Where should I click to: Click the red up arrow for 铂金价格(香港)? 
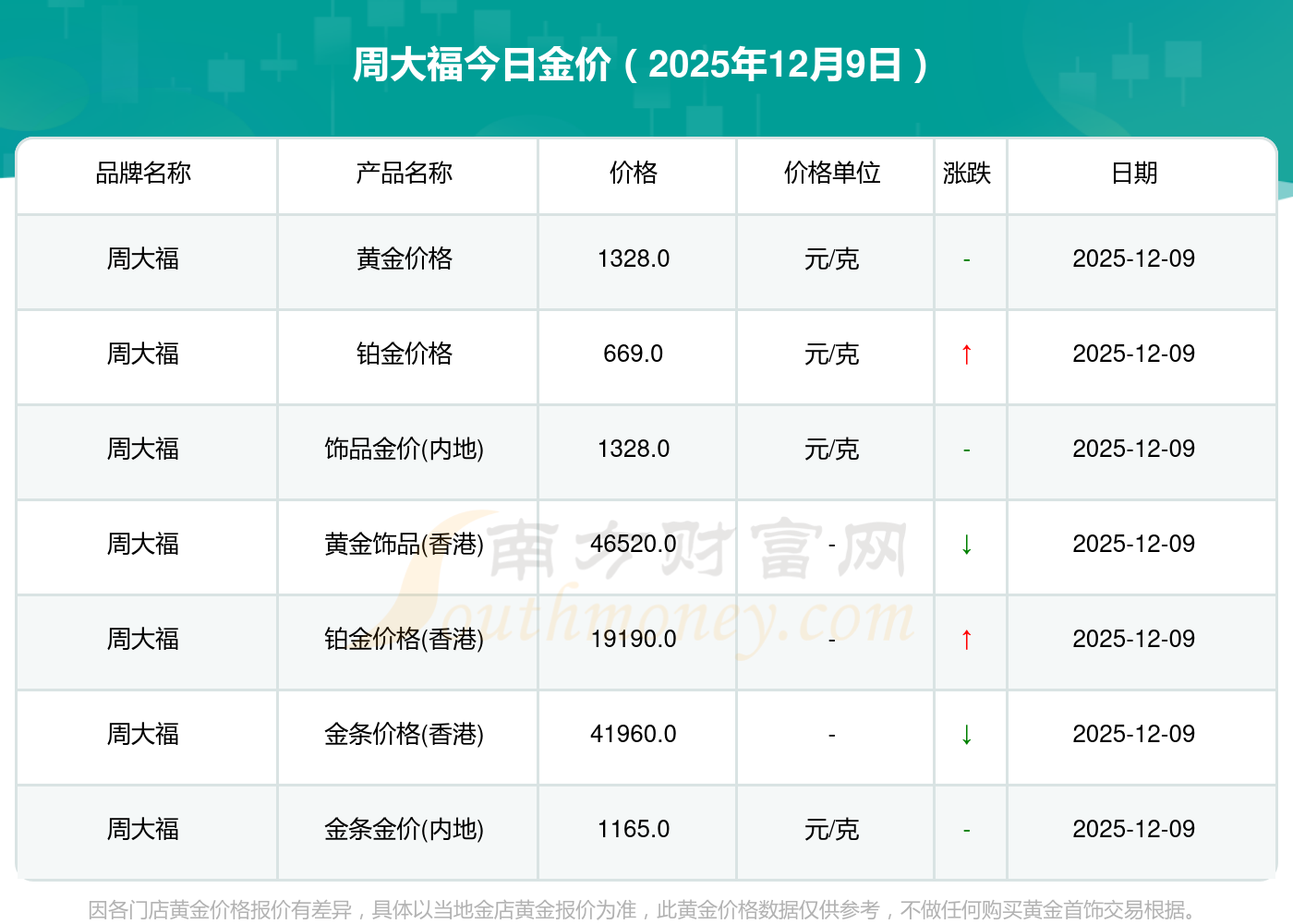click(966, 640)
